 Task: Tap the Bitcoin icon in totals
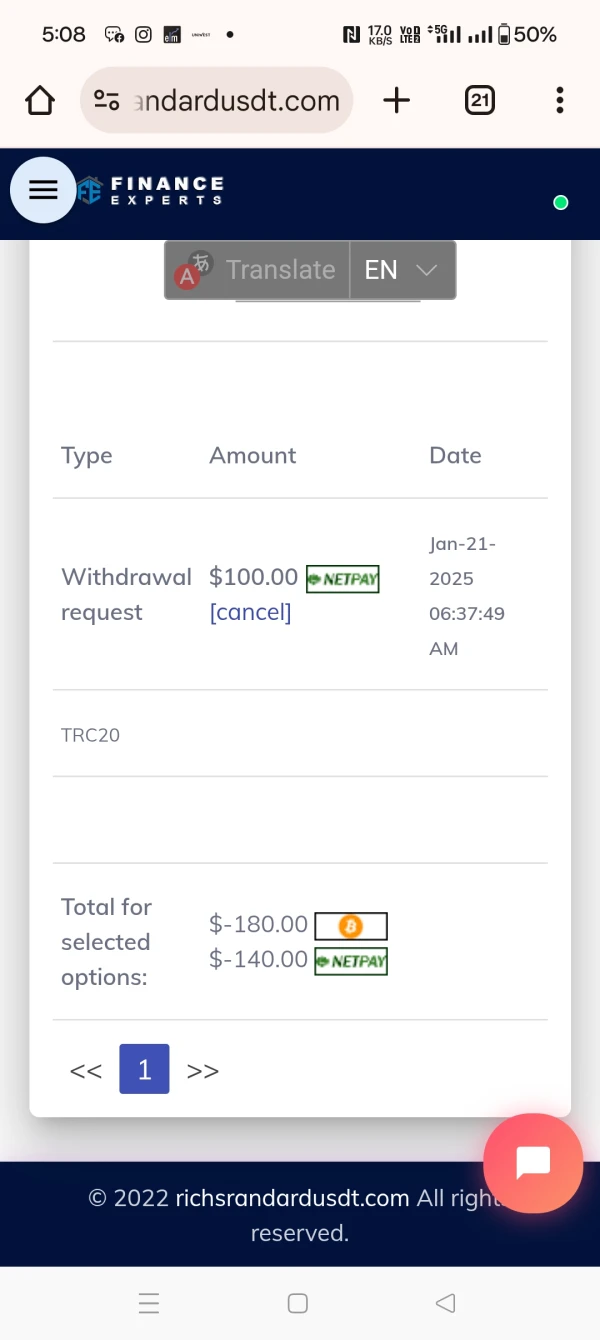click(x=350, y=927)
